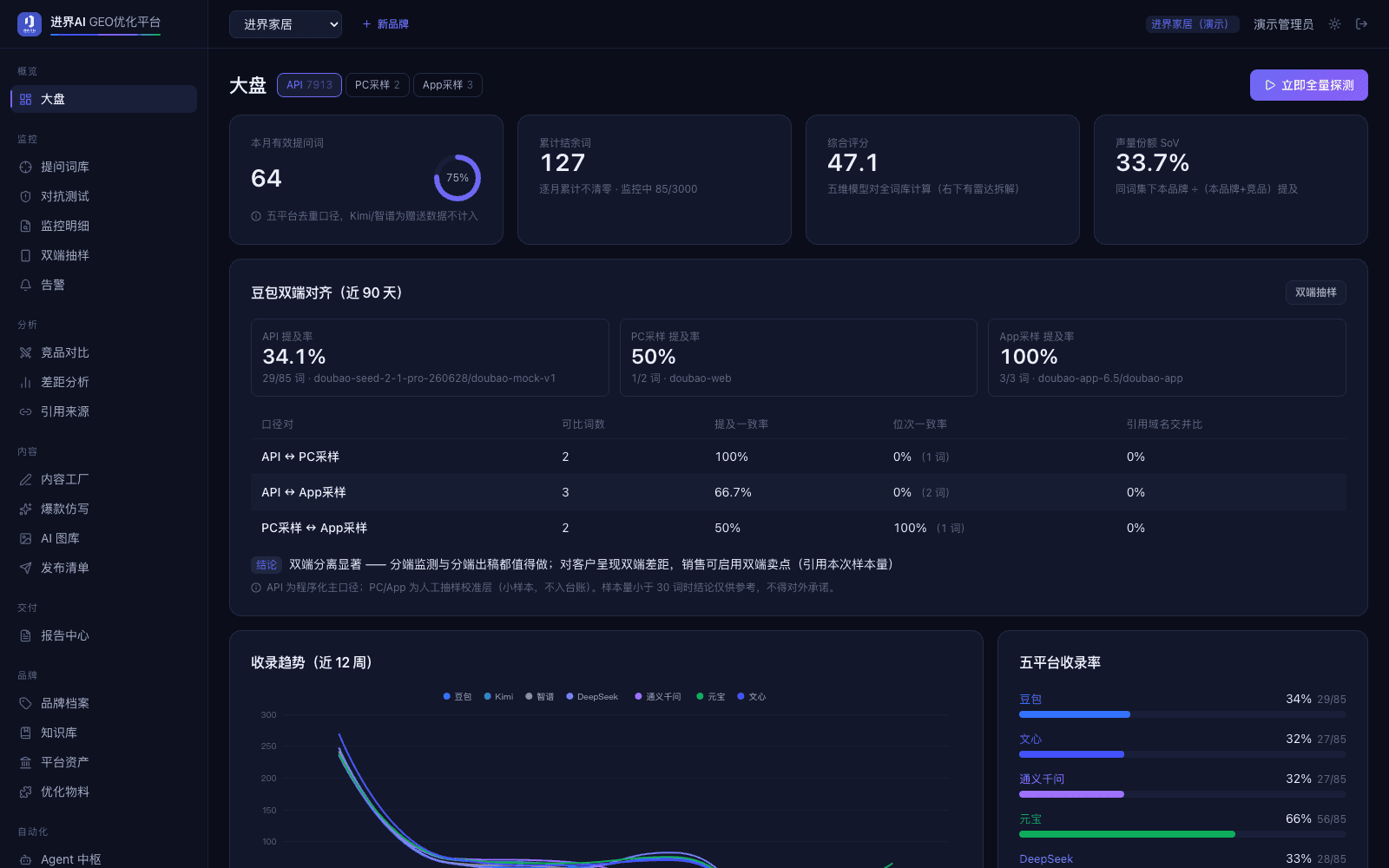The height and width of the screenshot is (868, 1389).
Task: Click the 双端抽样 button in 豆包双端对齐 panel
Action: pyautogui.click(x=1316, y=293)
